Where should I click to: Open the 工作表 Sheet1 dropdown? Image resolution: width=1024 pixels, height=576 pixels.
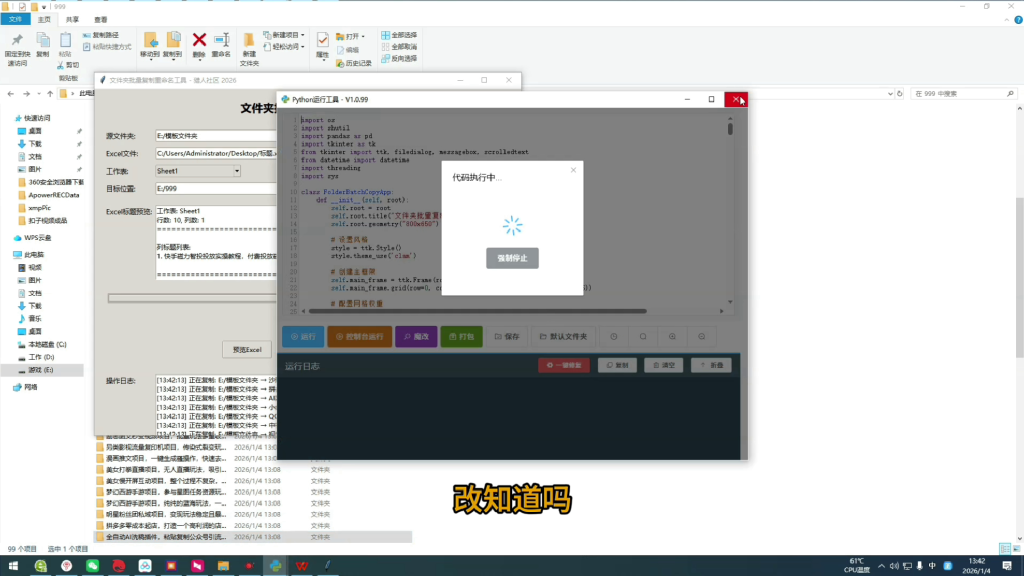198,171
